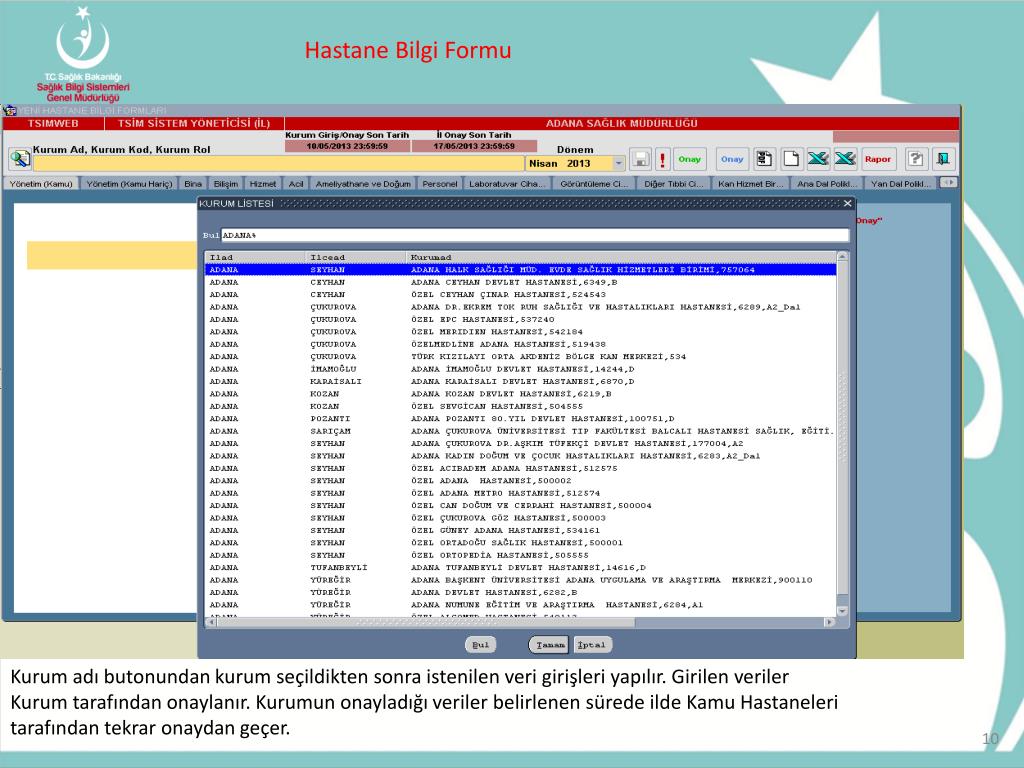Select ÖZEL CEYHAN ÇINAR HASTANESİ row
The width and height of the screenshot is (1024, 768).
click(520, 295)
